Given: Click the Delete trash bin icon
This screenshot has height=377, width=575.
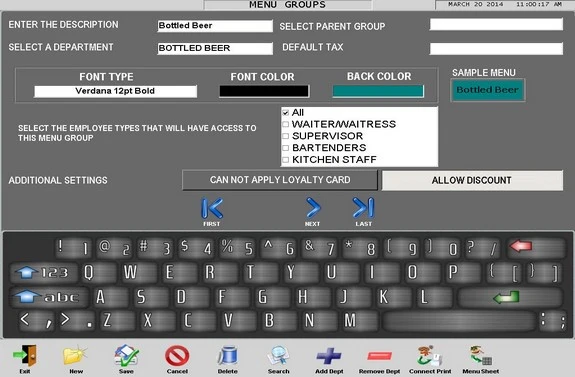Looking at the screenshot, I should (227, 356).
